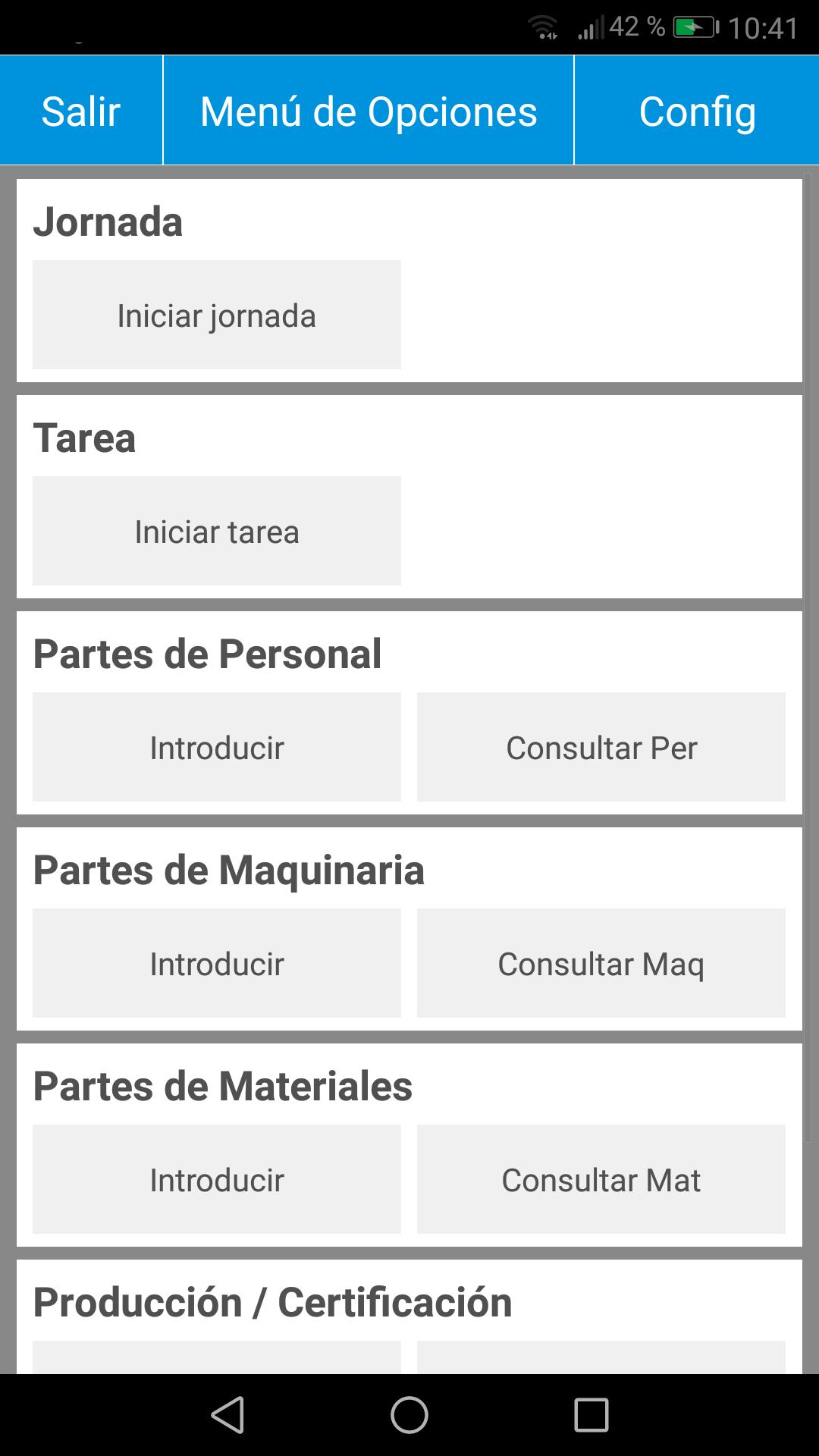The image size is (819, 1456).
Task: Tap the battery icon in status bar
Action: pyautogui.click(x=695, y=29)
